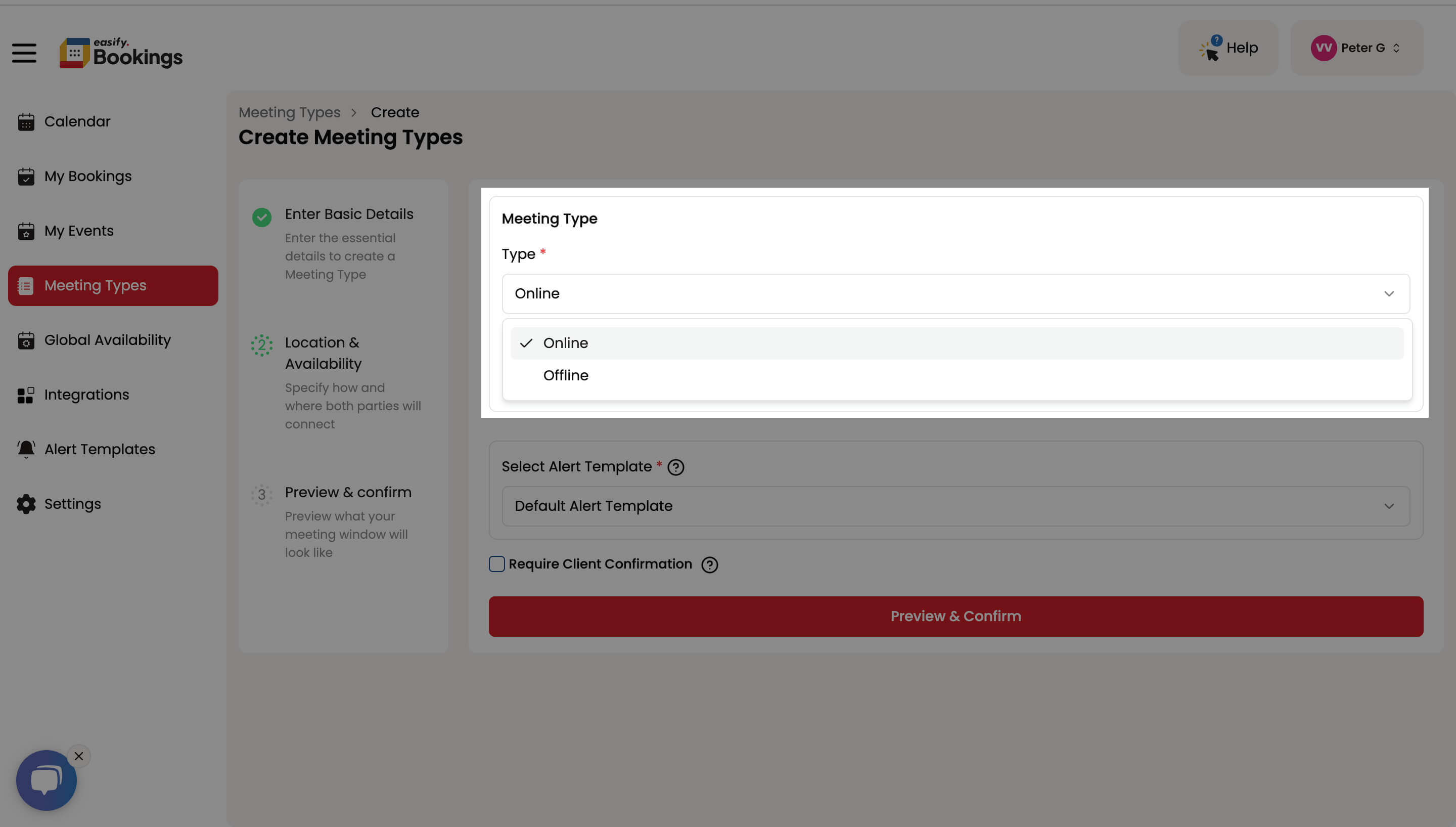1456x827 pixels.
Task: Open the Peter G account switcher
Action: click(x=1356, y=48)
